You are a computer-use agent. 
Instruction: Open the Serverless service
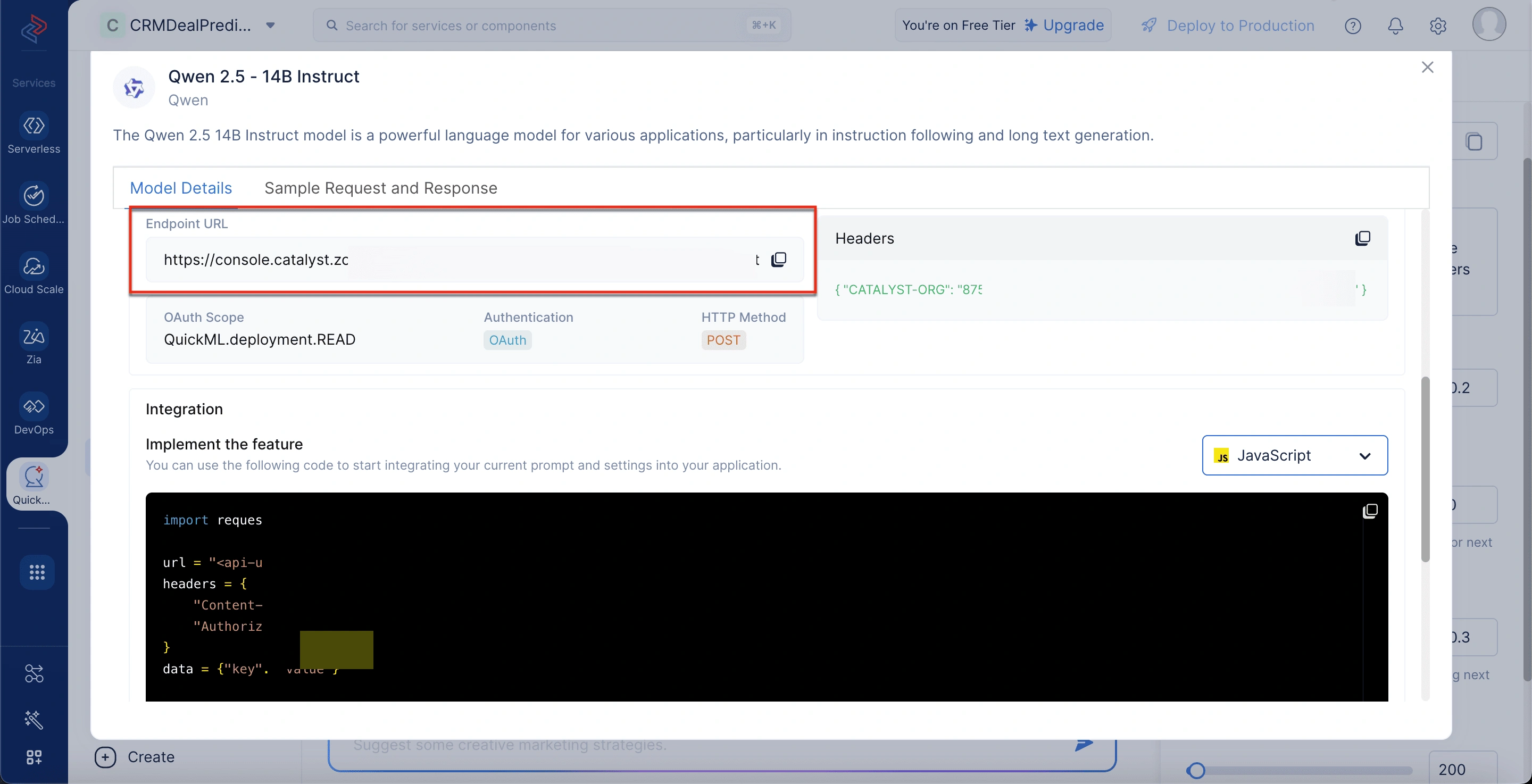34,134
